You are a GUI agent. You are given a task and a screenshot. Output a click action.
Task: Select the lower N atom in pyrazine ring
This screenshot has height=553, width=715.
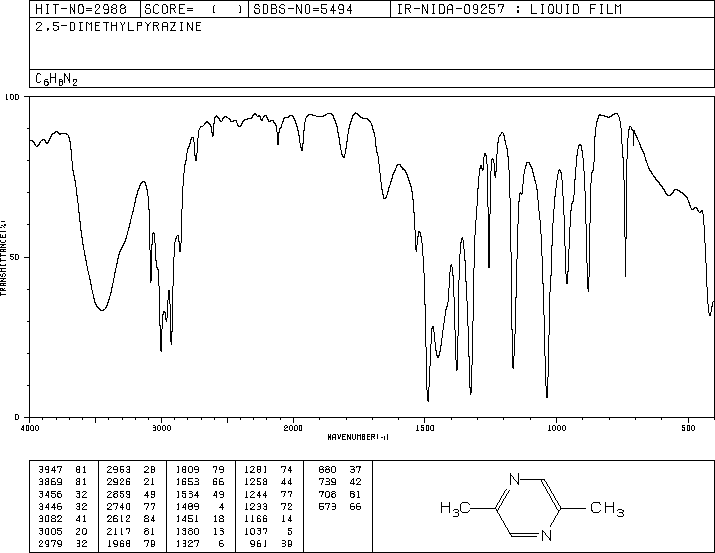pyautogui.click(x=546, y=535)
